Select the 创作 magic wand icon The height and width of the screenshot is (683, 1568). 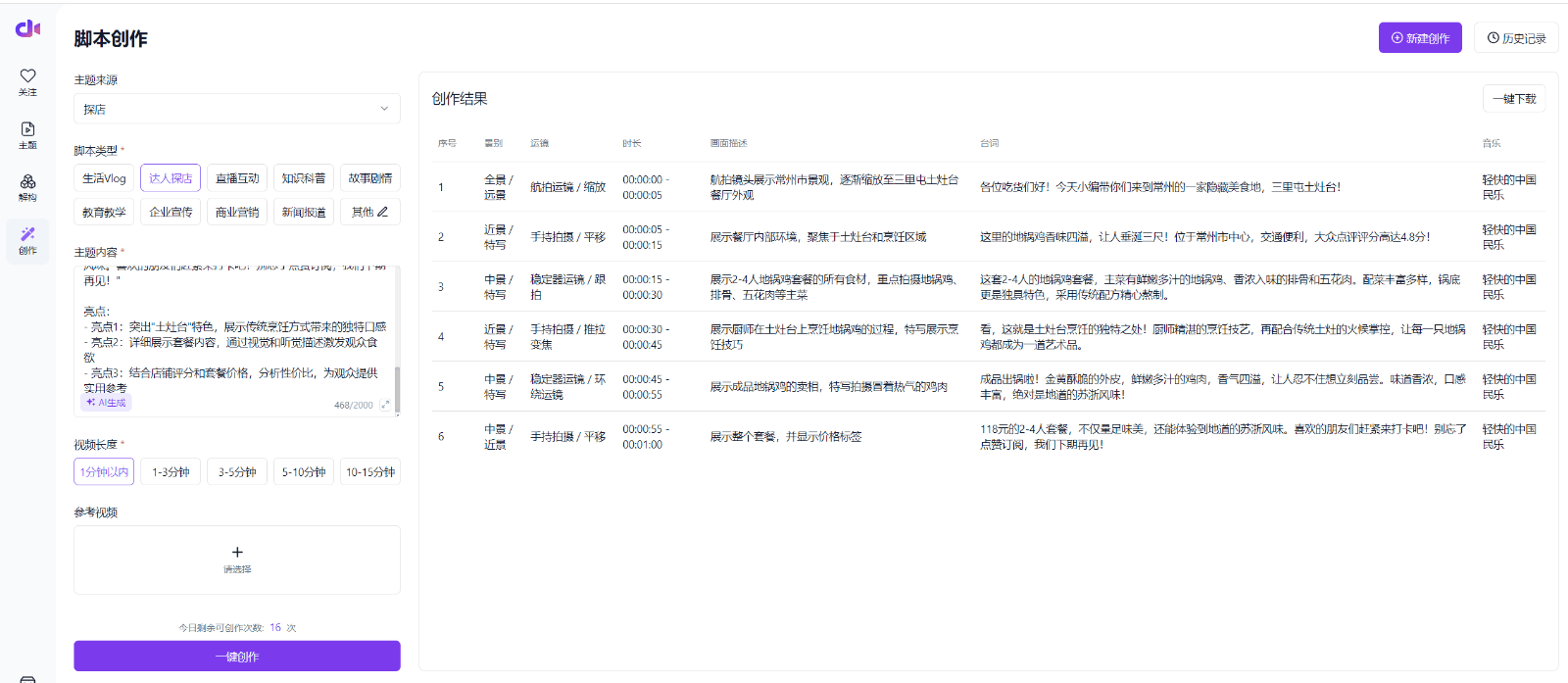point(27,235)
